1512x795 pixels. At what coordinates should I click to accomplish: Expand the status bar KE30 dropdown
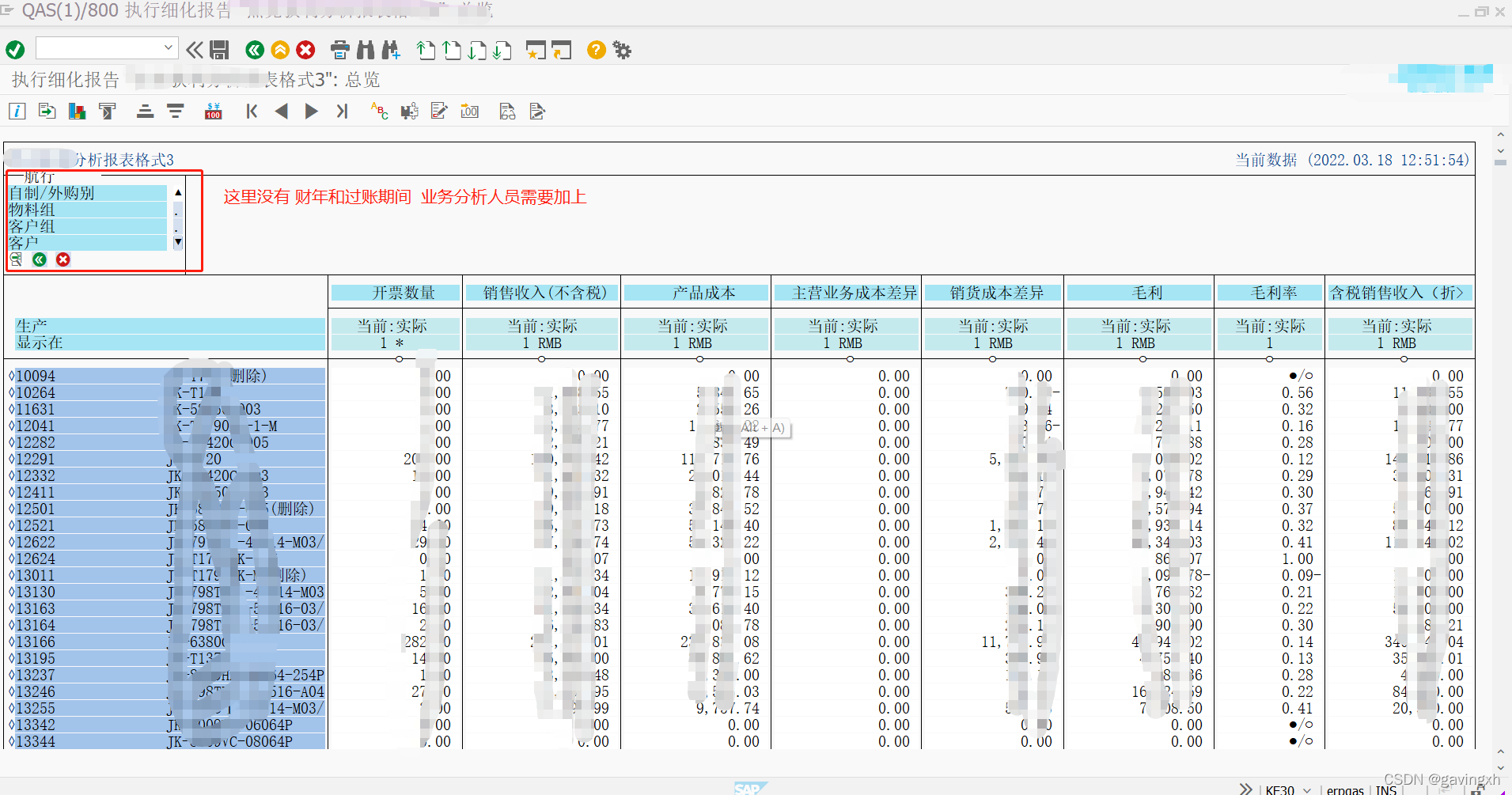click(x=1306, y=789)
